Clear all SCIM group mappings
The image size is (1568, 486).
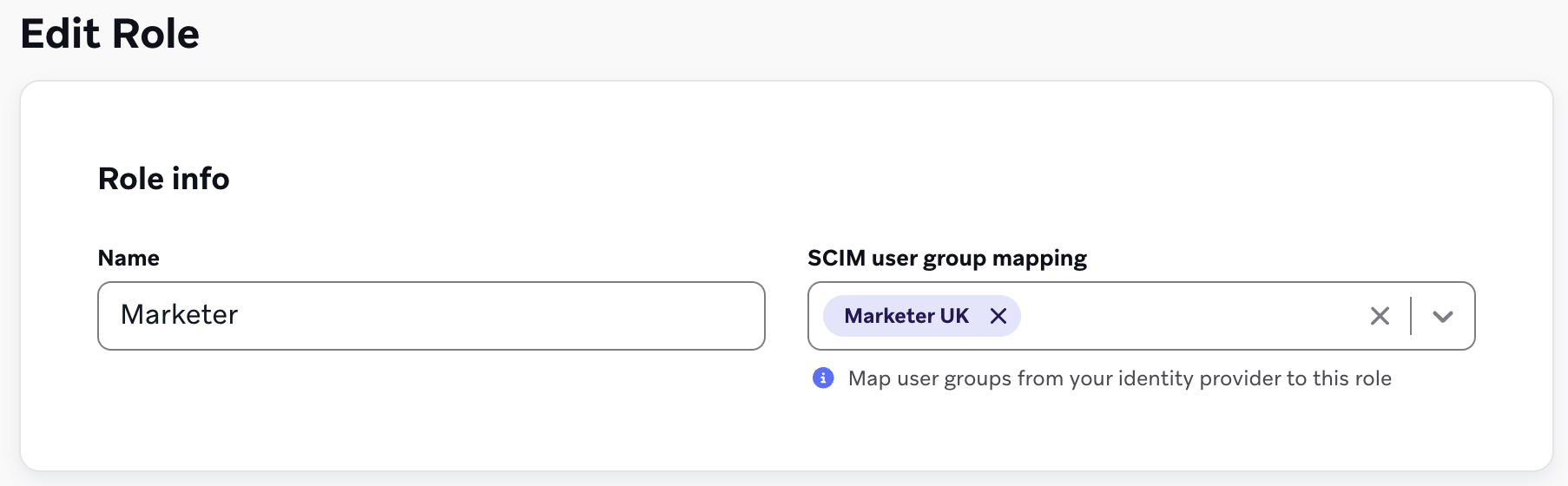pos(1380,316)
